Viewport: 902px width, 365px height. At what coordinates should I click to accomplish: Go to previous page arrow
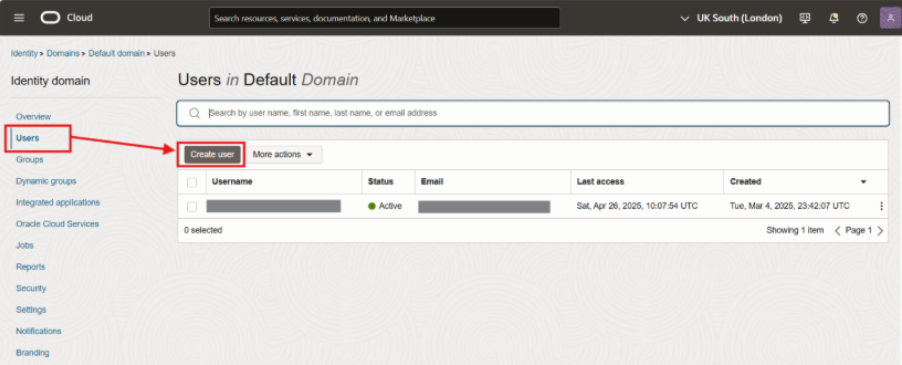pyautogui.click(x=838, y=230)
